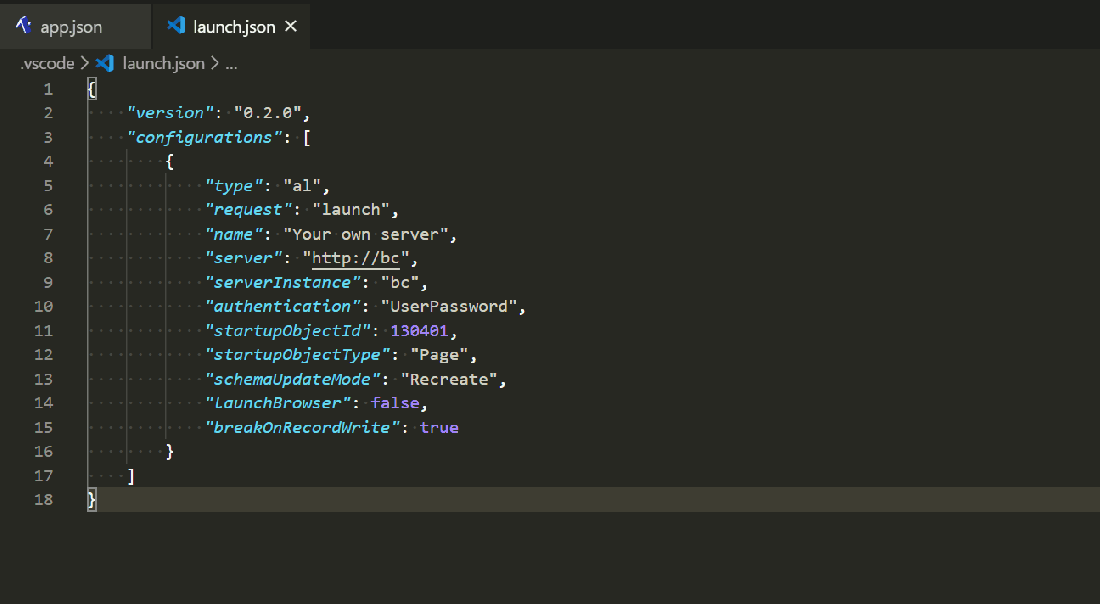Screen dimensions: 1100x604
Task: Switch to the app.json tab
Action: coord(71,27)
